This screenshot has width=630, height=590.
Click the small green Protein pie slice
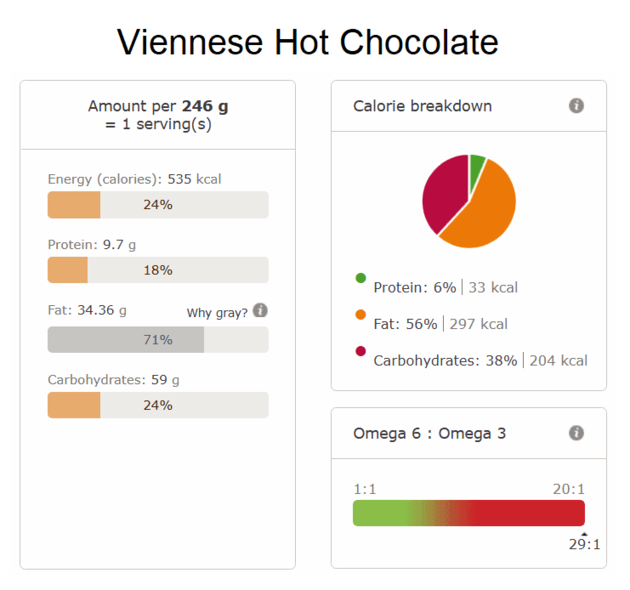[x=477, y=167]
